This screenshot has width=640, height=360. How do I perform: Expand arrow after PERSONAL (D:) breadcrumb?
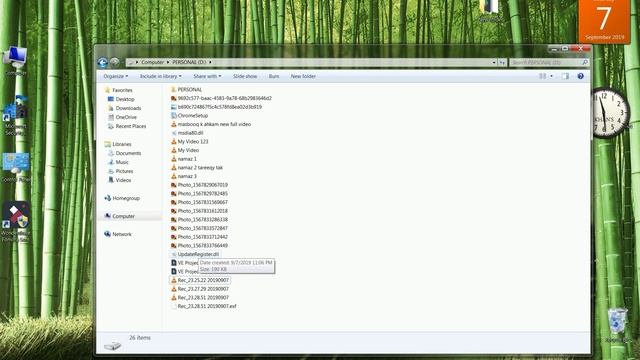click(210, 62)
